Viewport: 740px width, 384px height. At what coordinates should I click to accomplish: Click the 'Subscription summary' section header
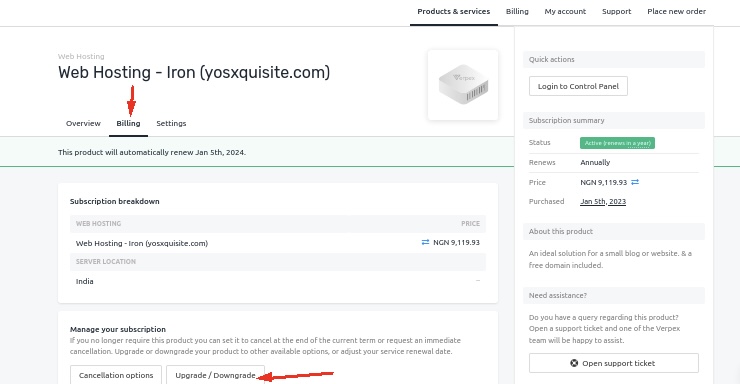click(614, 120)
